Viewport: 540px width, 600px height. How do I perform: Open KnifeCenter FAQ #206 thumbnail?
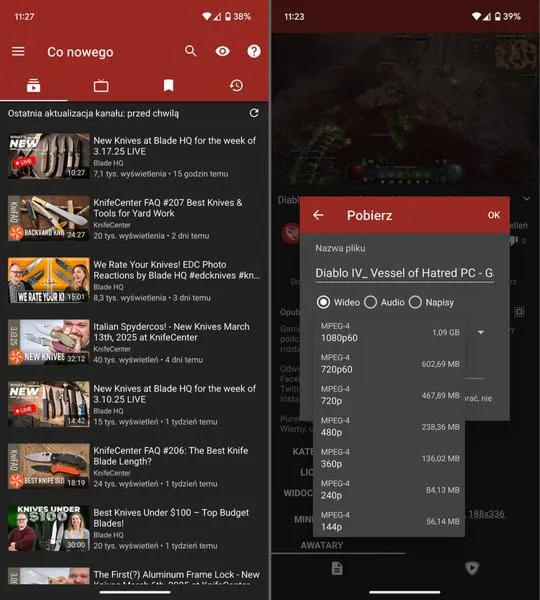[x=49, y=466]
